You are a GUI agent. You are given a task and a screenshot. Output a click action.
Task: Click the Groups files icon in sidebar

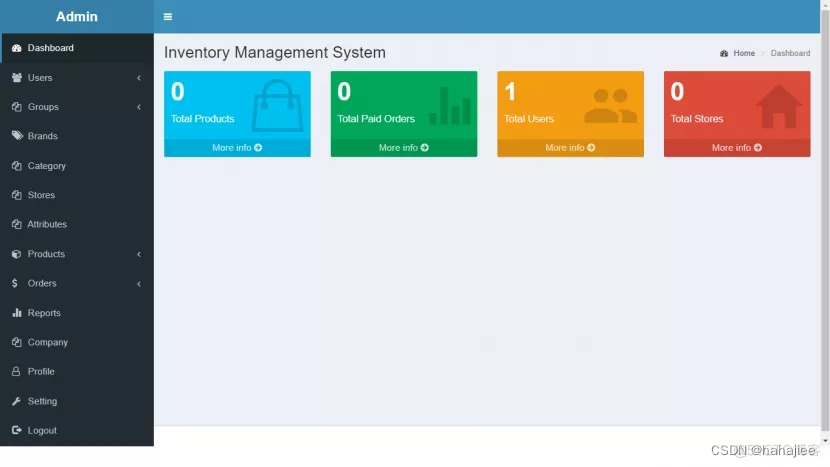17,107
